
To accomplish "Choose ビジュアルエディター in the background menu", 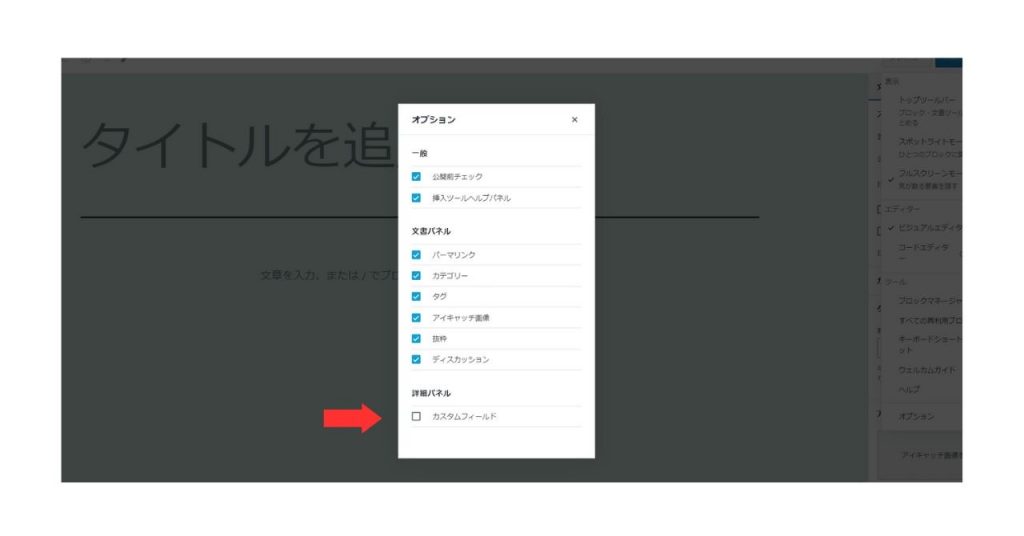I will tap(930, 228).
